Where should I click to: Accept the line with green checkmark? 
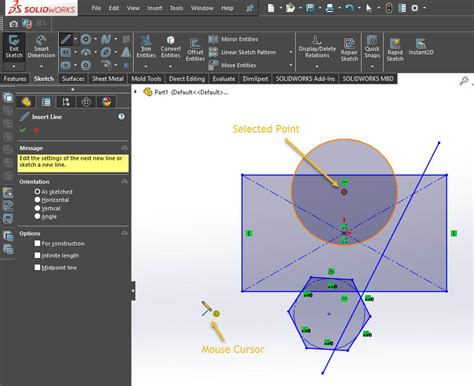23,130
